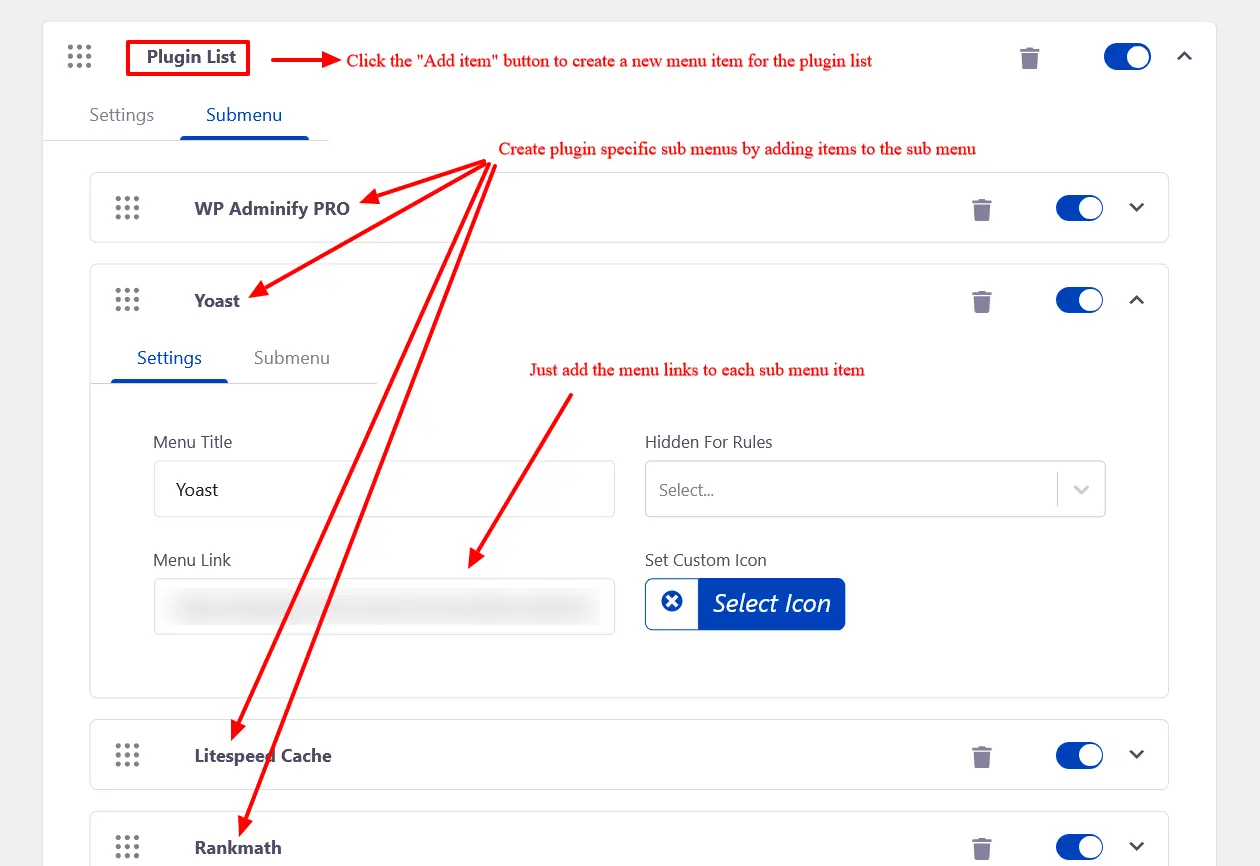The width and height of the screenshot is (1260, 866).
Task: Collapse the Plugin List panel
Action: click(1184, 57)
